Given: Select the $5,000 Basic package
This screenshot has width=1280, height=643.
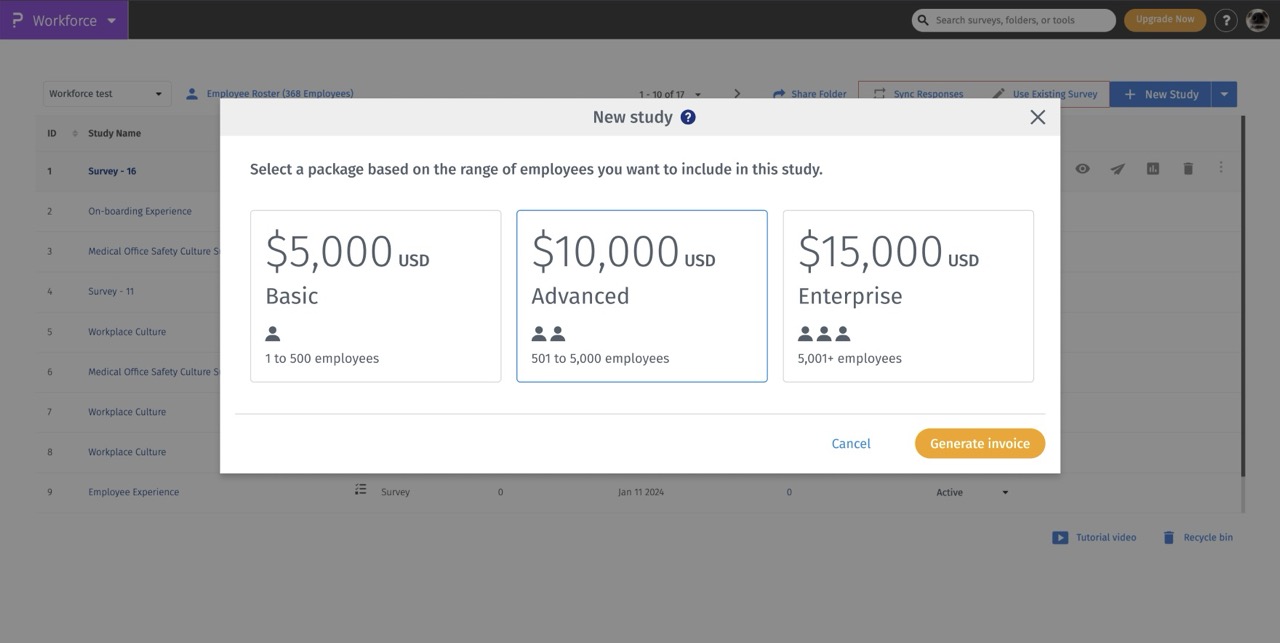Looking at the screenshot, I should tap(375, 296).
